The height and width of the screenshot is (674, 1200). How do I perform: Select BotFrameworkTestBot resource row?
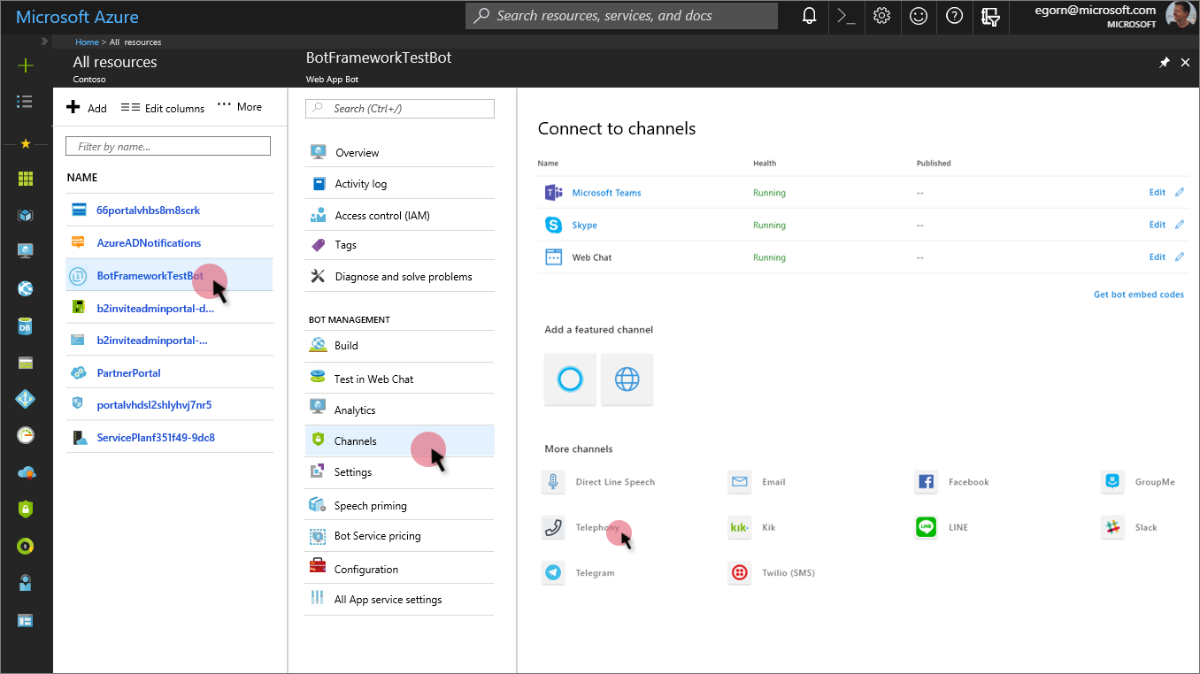click(169, 275)
